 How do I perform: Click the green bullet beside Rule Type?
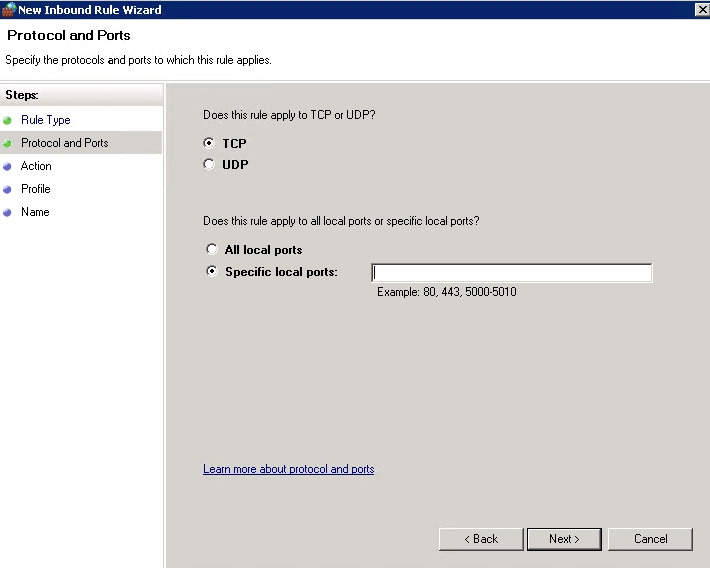click(7, 120)
